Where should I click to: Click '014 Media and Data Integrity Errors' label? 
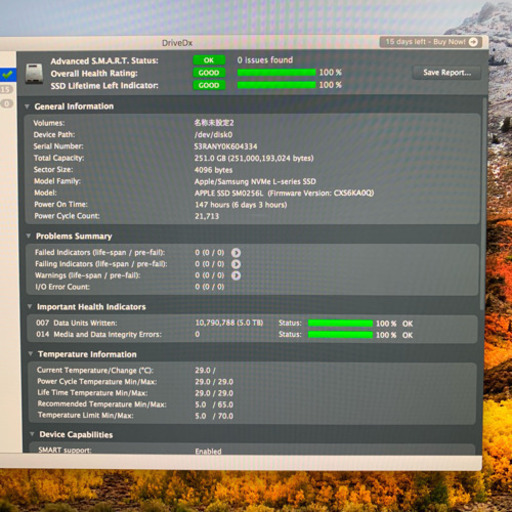[x=99, y=334]
